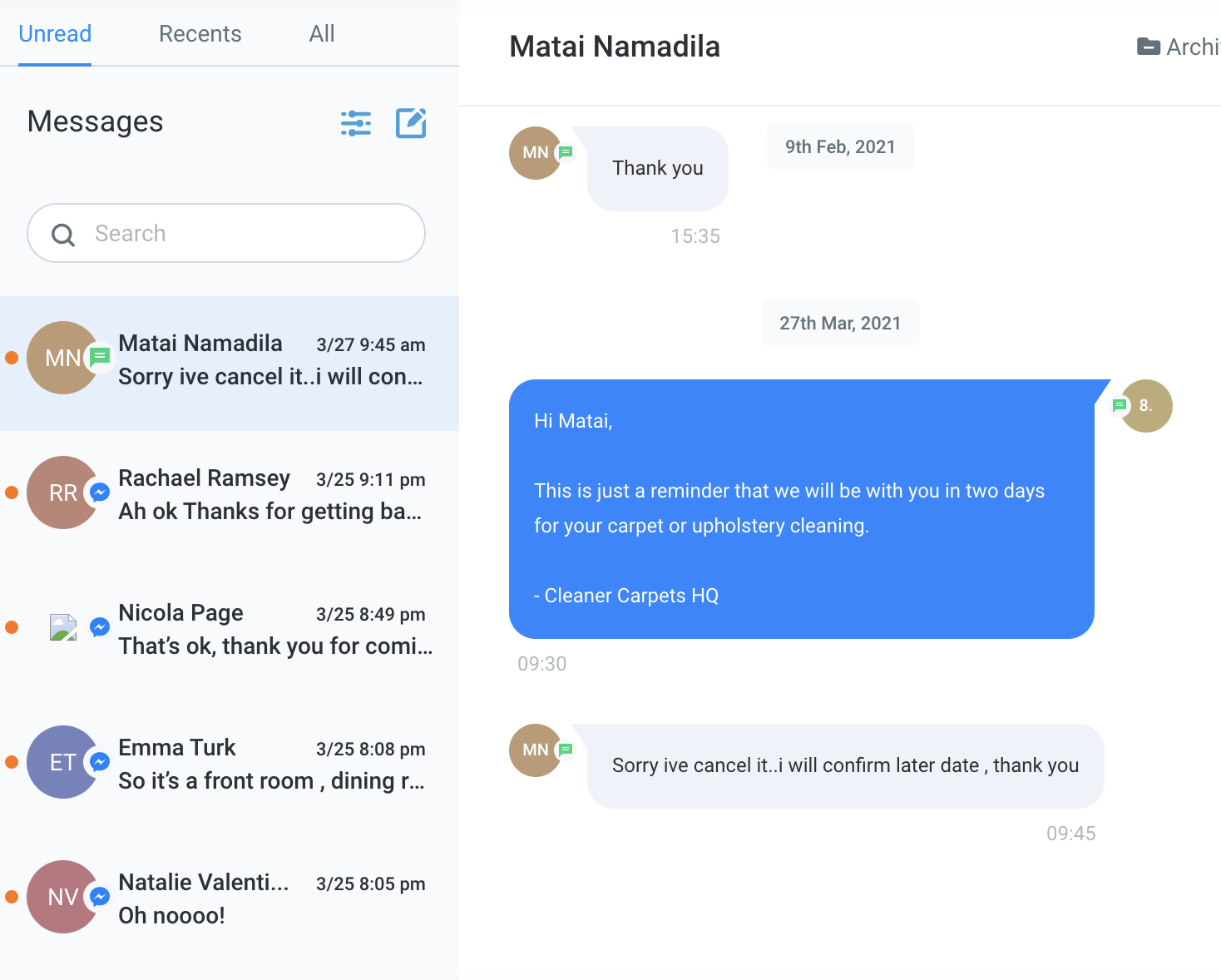This screenshot has height=980, width=1221.
Task: Compose a new message with pencil icon
Action: [411, 123]
